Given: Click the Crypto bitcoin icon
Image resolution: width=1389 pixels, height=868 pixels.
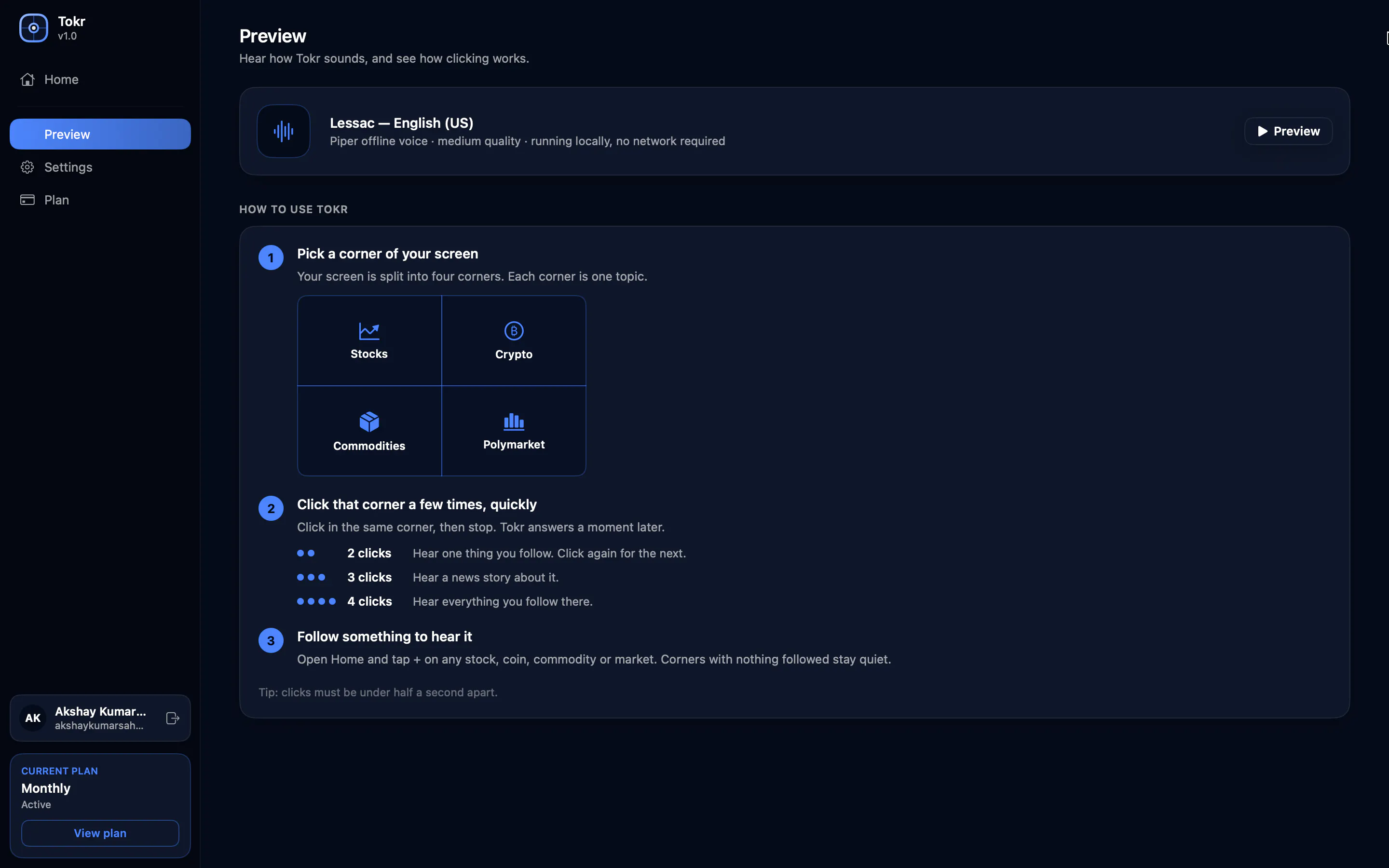Looking at the screenshot, I should pos(514,331).
